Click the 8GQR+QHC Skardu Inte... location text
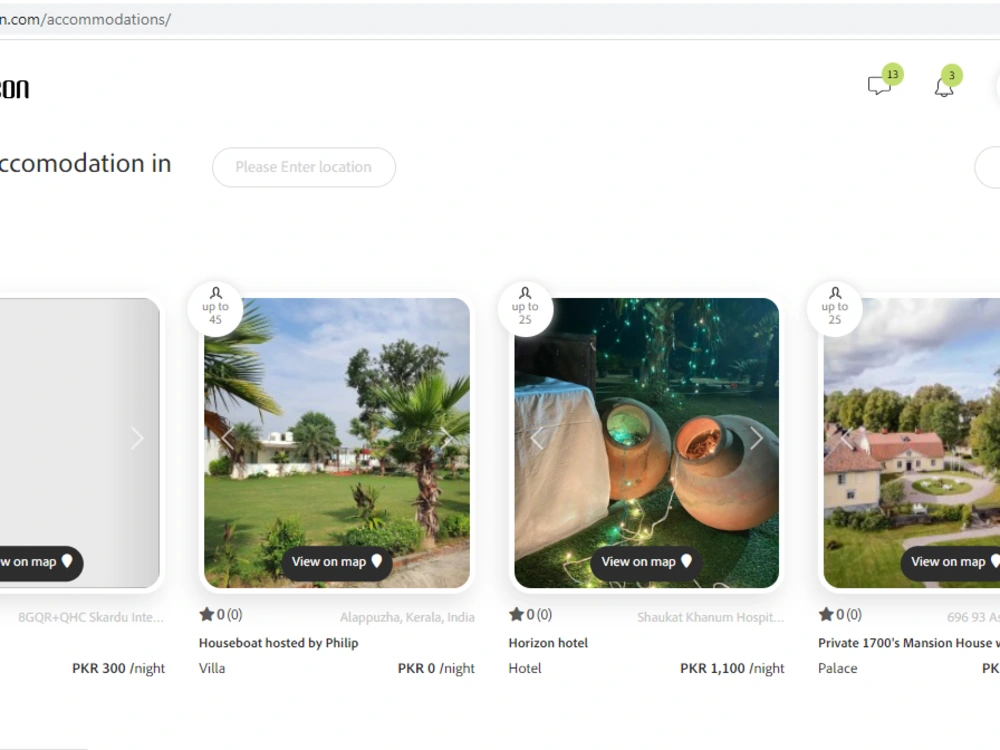The image size is (1000, 750). pyautogui.click(x=91, y=617)
